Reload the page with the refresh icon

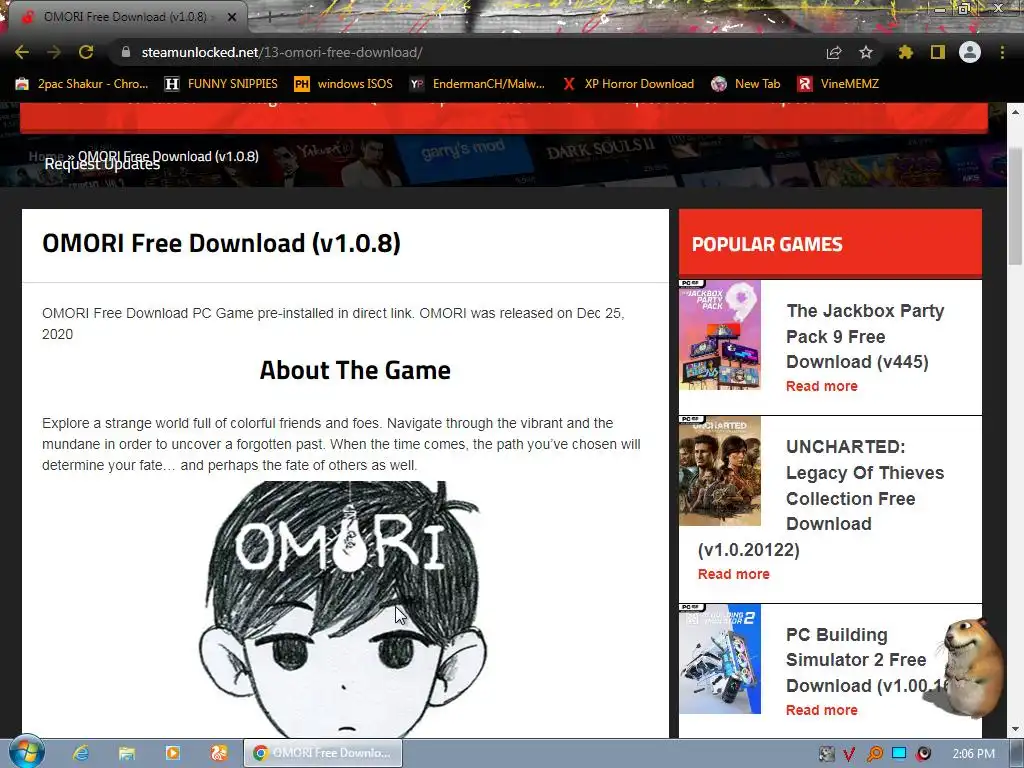pyautogui.click(x=86, y=52)
